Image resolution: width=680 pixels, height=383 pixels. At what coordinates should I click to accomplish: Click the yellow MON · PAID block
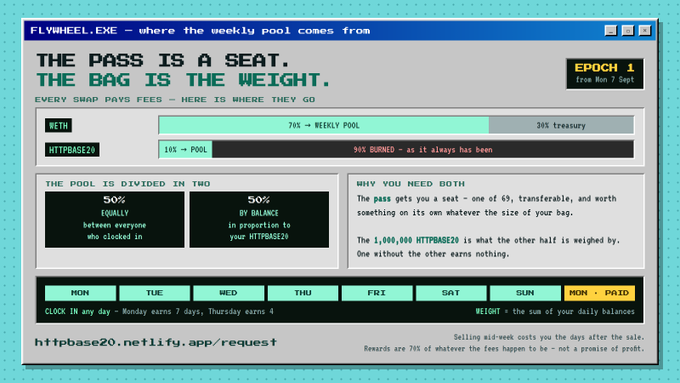(x=599, y=293)
